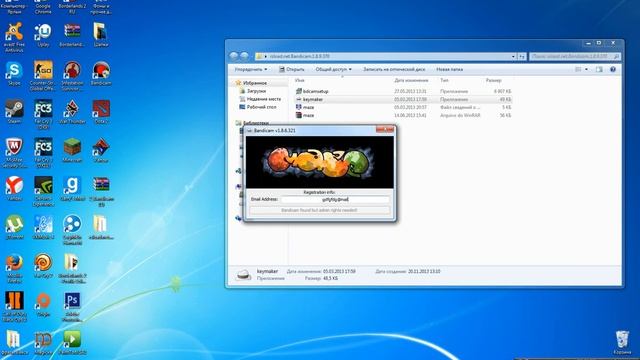Image resolution: width=640 pixels, height=360 pixels.
Task: Select the maze WinRAR archive file
Action: pos(308,116)
